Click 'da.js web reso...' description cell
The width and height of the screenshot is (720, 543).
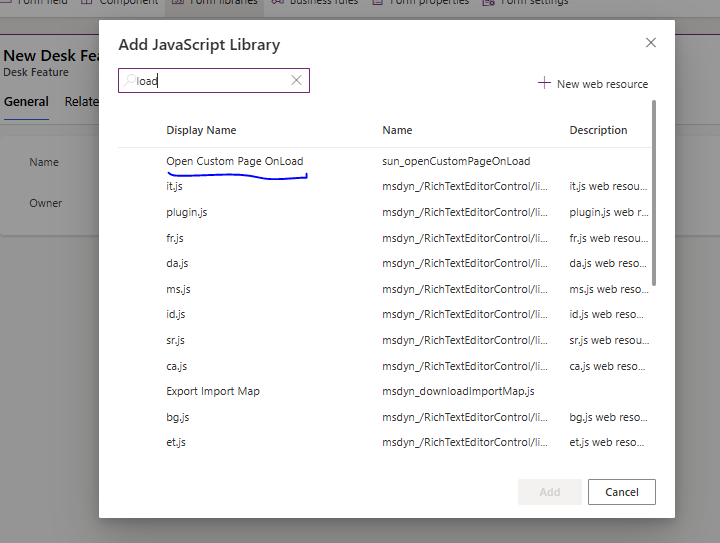pos(608,263)
